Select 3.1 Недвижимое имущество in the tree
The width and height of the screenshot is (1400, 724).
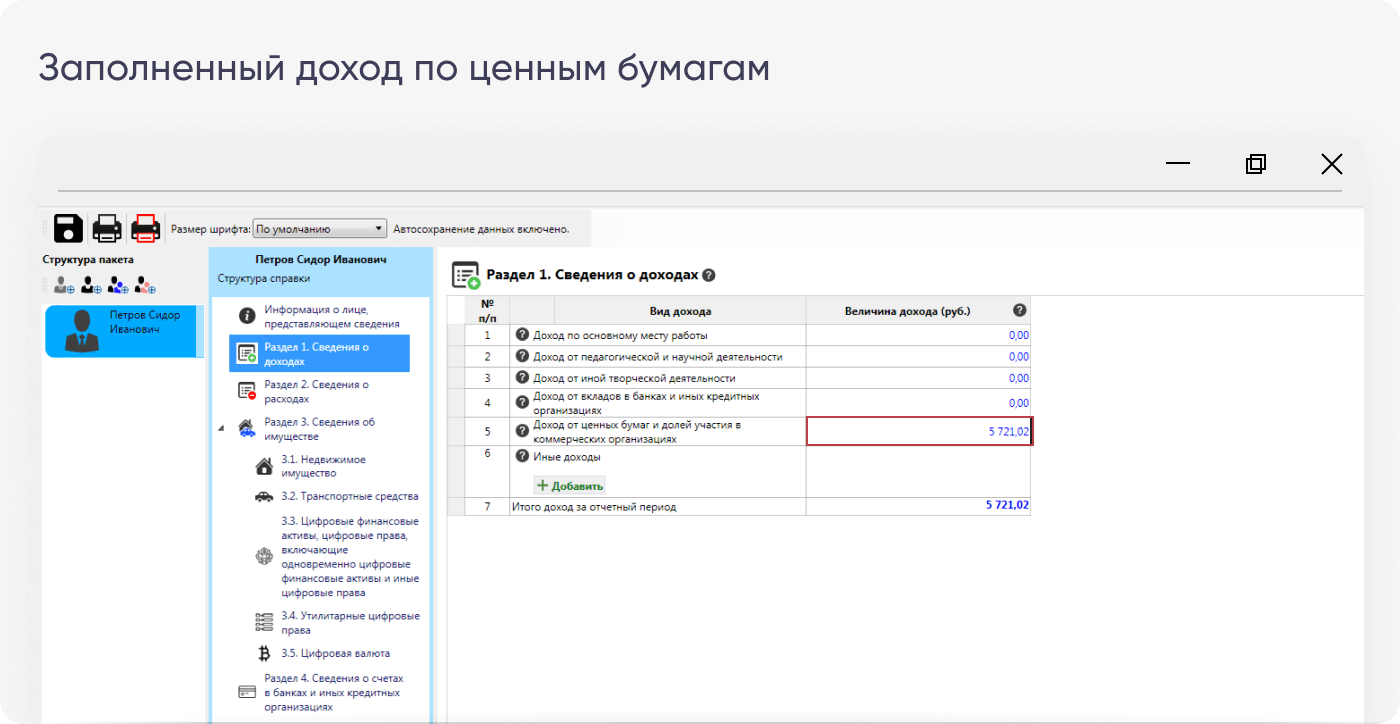click(322, 466)
